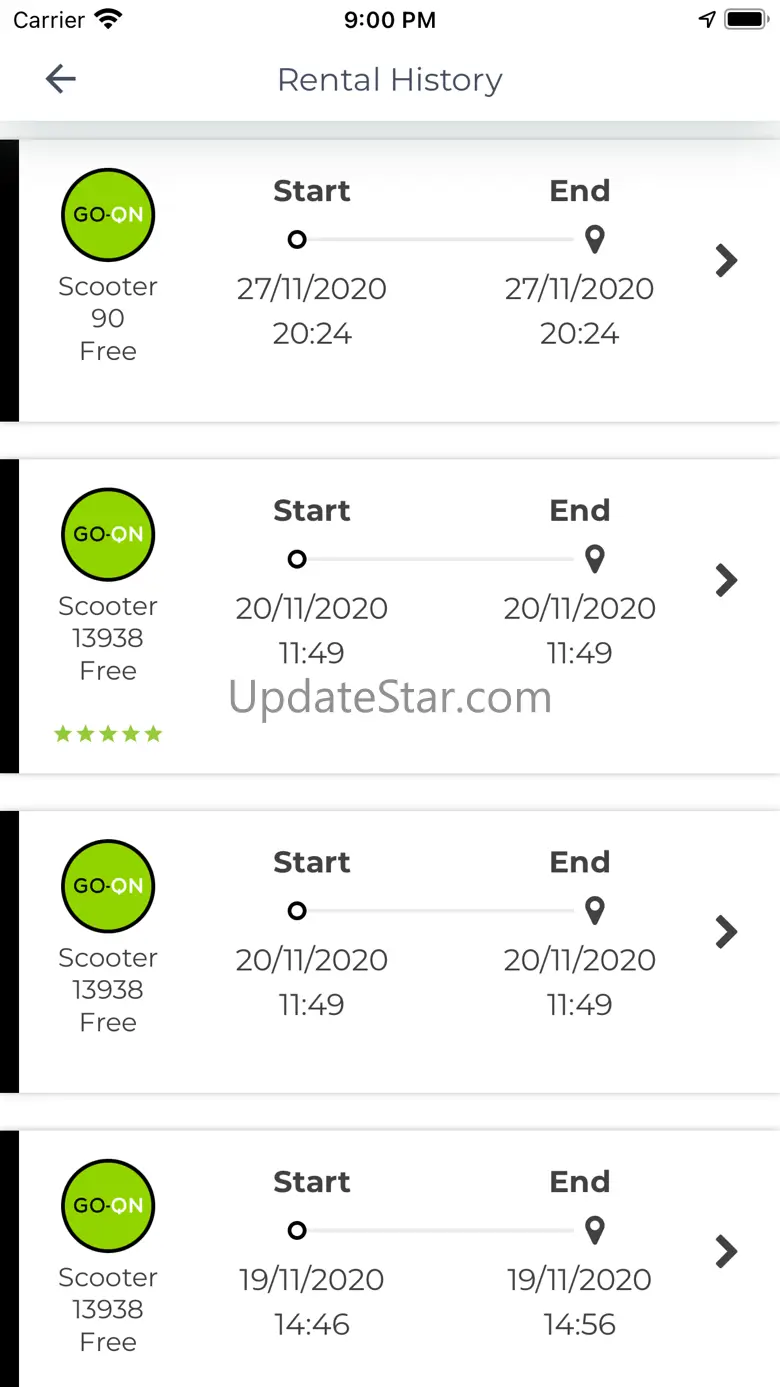This screenshot has height=1387, width=780.
Task: Tap GO-ON logo of 19/11/2020 rental
Action: [108, 1205]
